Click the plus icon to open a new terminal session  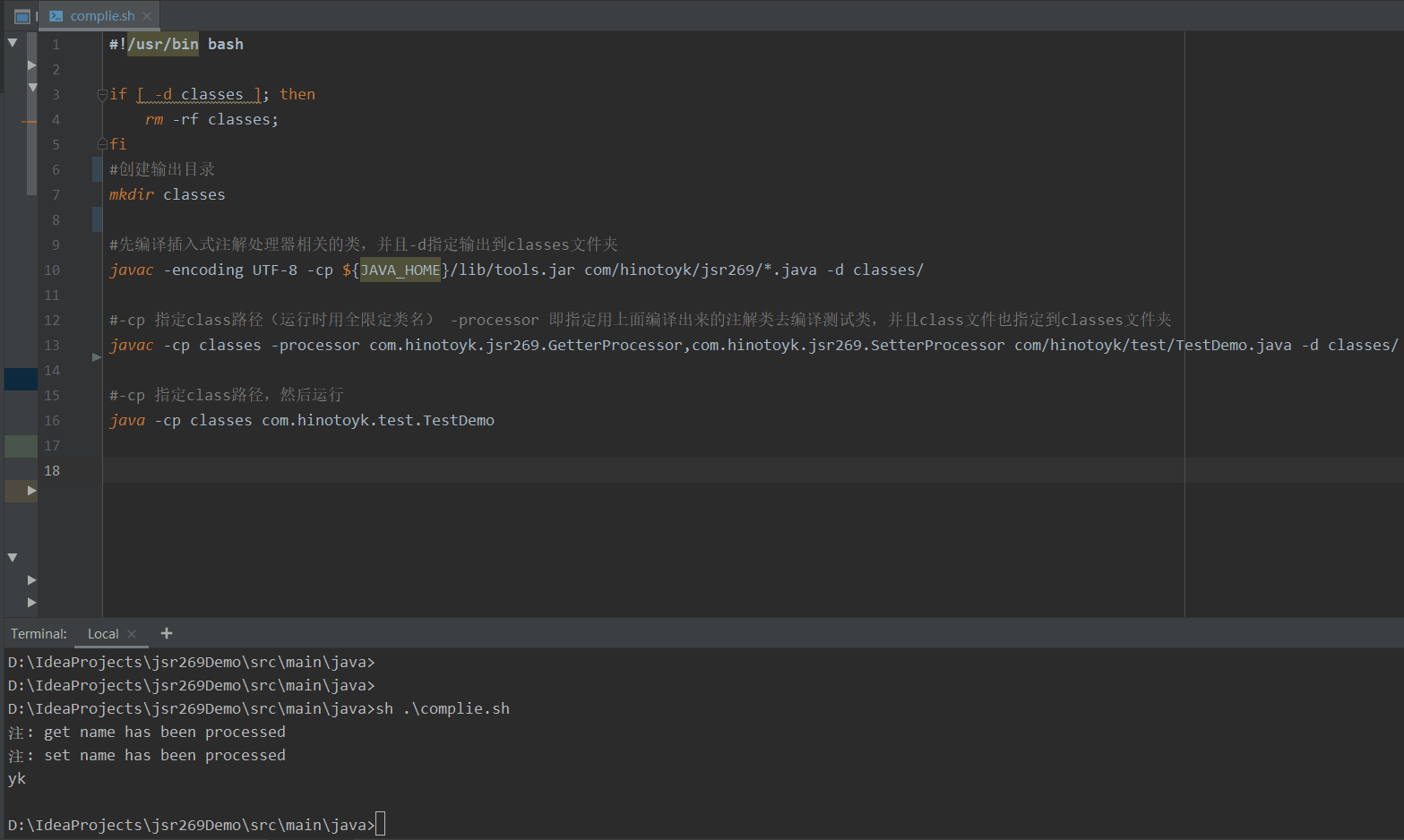point(167,633)
